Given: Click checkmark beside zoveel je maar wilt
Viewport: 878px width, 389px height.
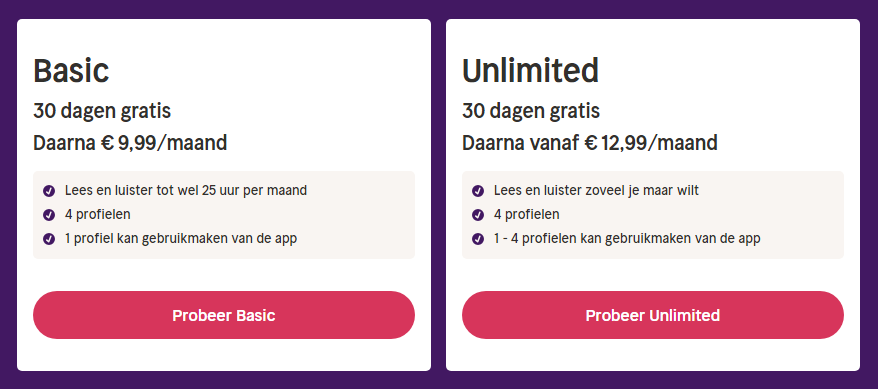Looking at the screenshot, I should click(478, 191).
